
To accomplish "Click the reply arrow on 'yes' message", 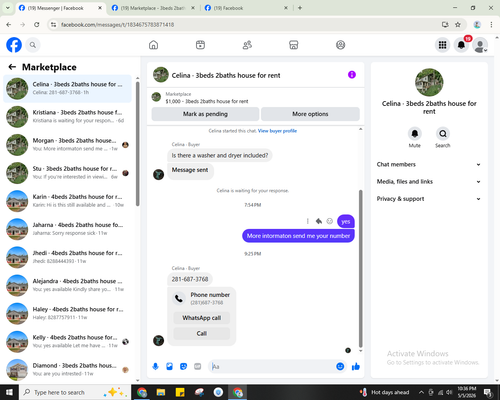I will 319,221.
